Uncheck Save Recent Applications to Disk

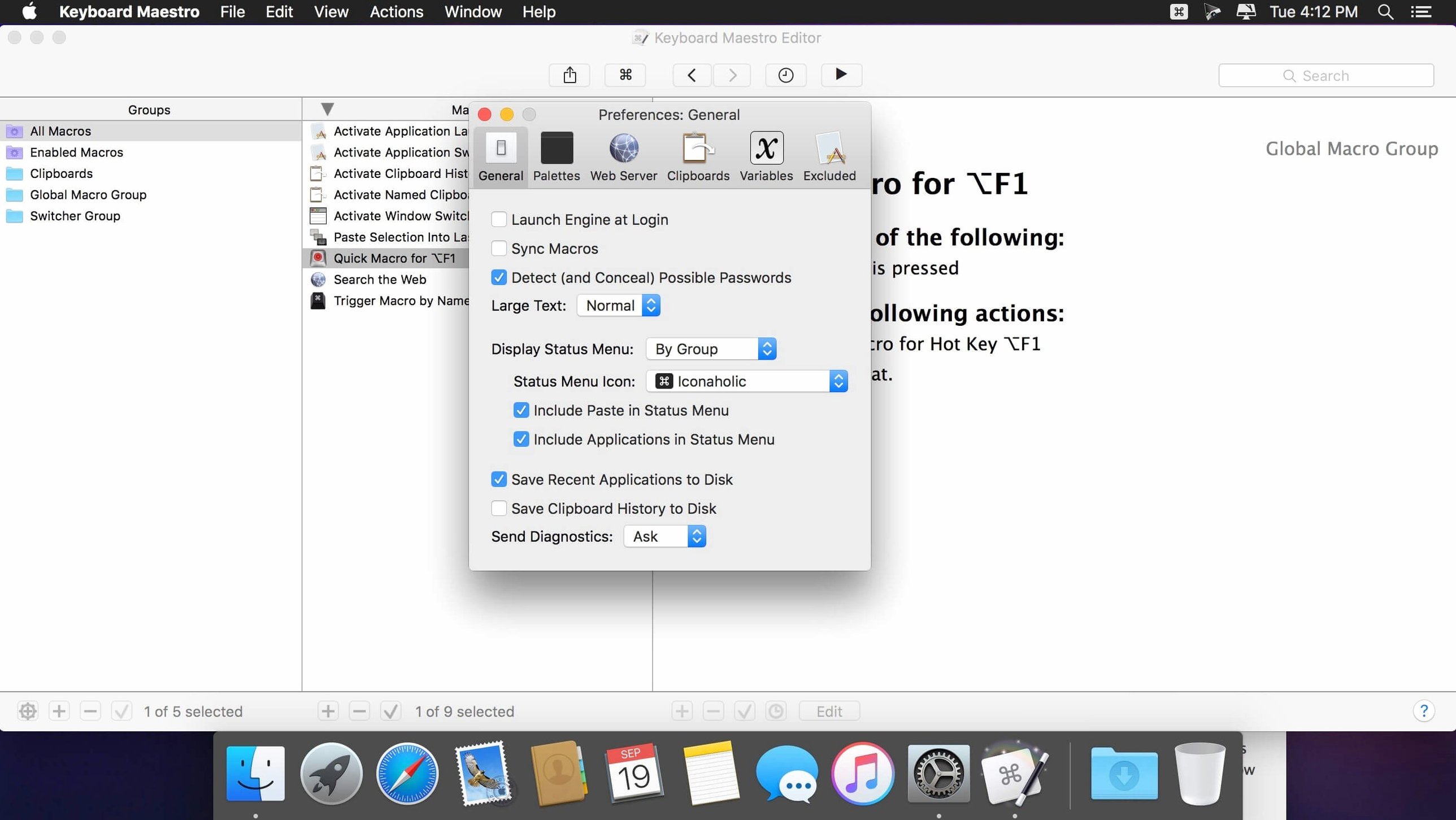[x=498, y=479]
